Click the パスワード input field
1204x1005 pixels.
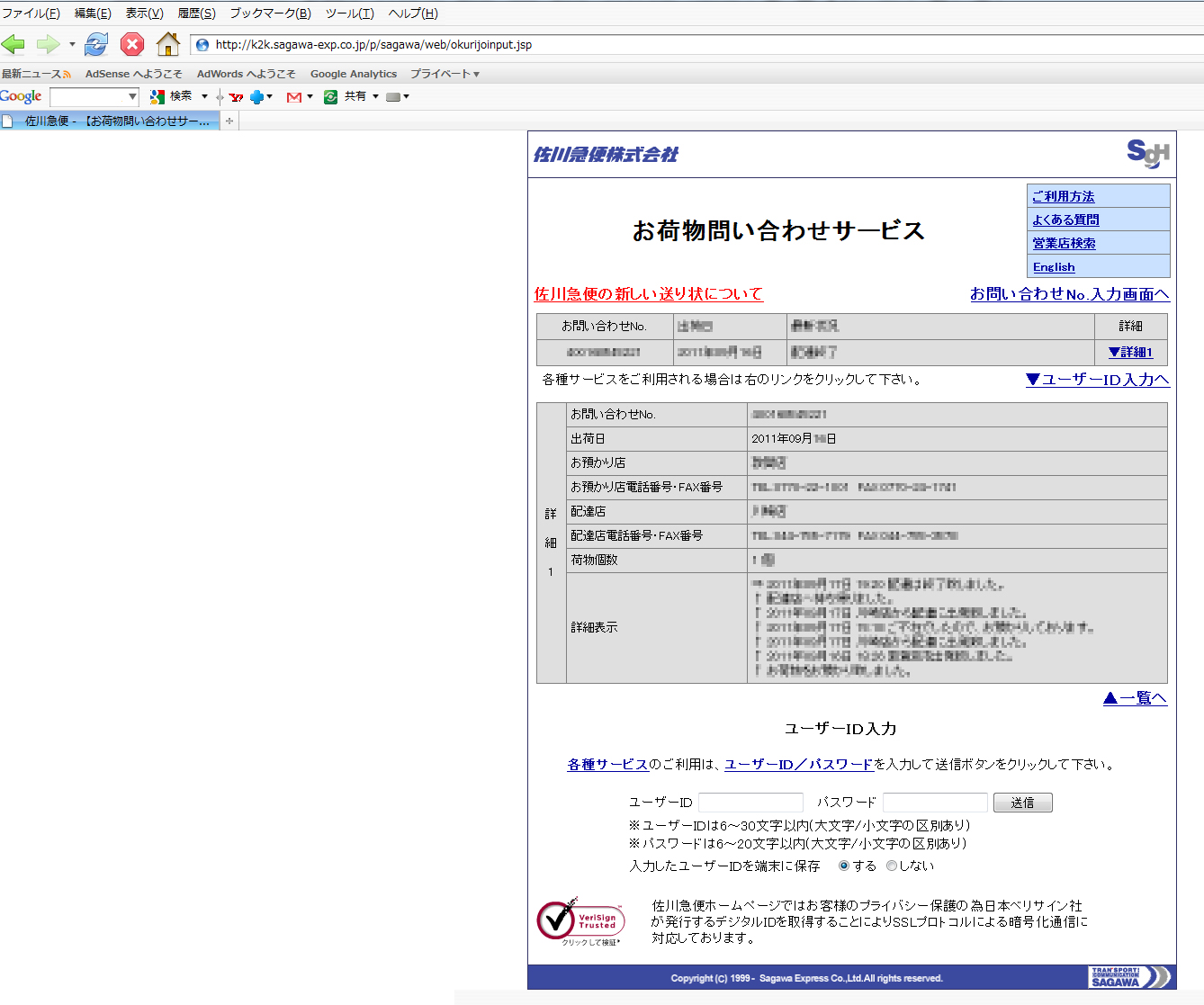point(935,803)
